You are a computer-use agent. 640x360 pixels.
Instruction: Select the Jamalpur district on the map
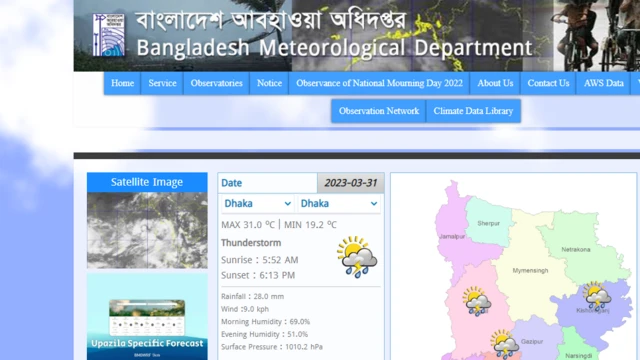(452, 236)
